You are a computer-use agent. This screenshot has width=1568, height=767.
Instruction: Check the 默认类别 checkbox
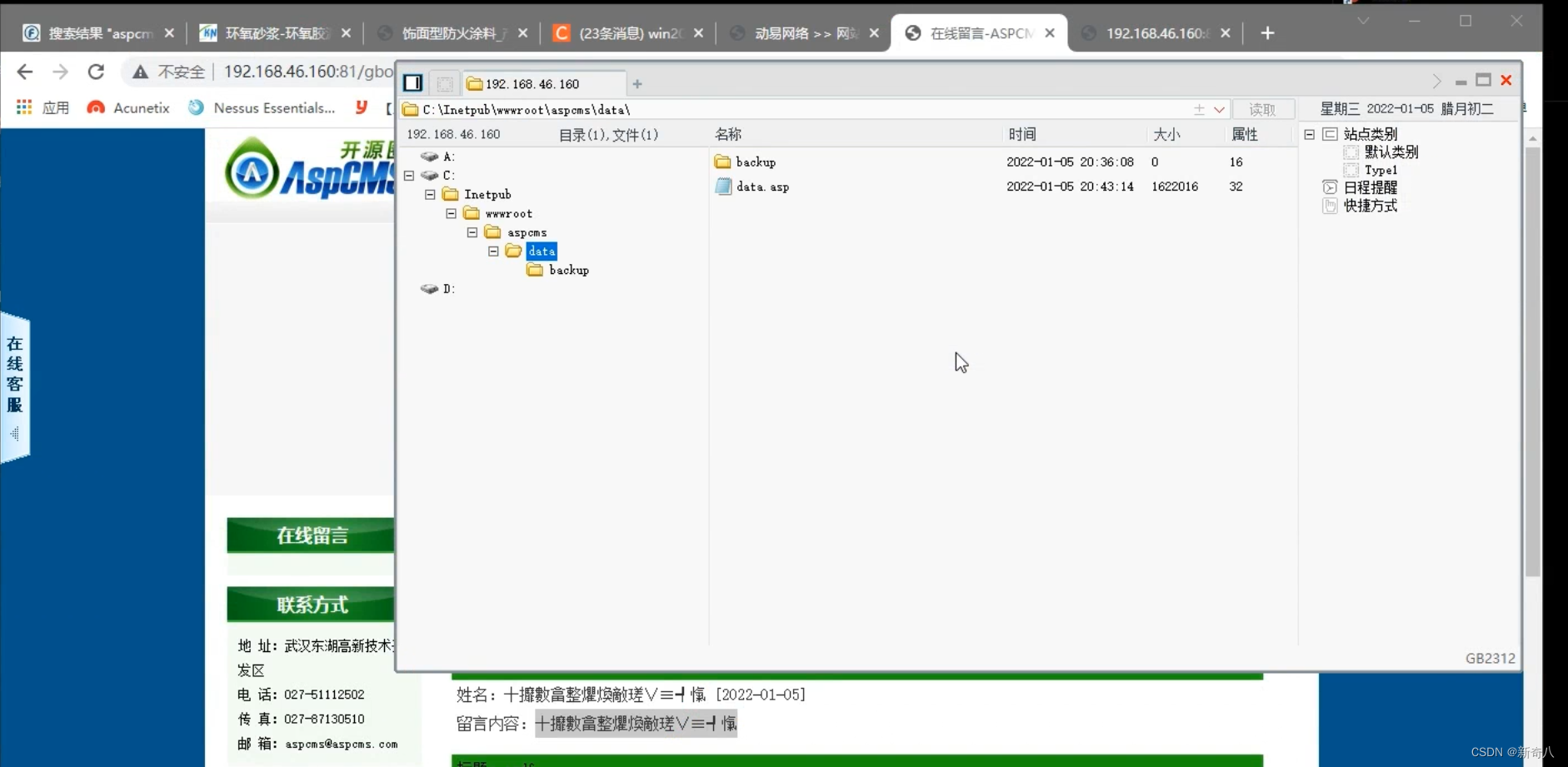coord(1351,152)
